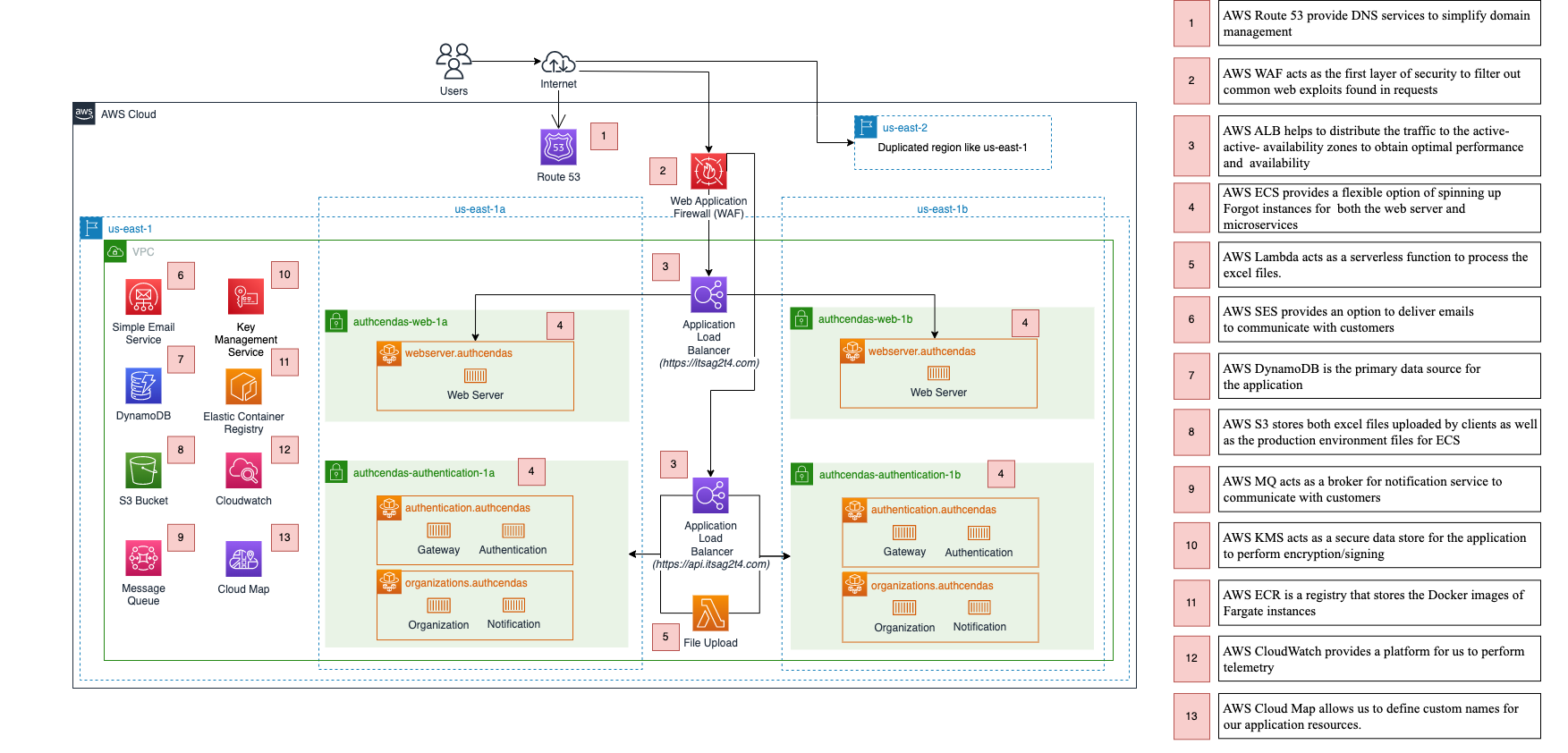The image size is (1568, 753).
Task: Select the Elastic Container Registry icon
Action: coord(243,386)
